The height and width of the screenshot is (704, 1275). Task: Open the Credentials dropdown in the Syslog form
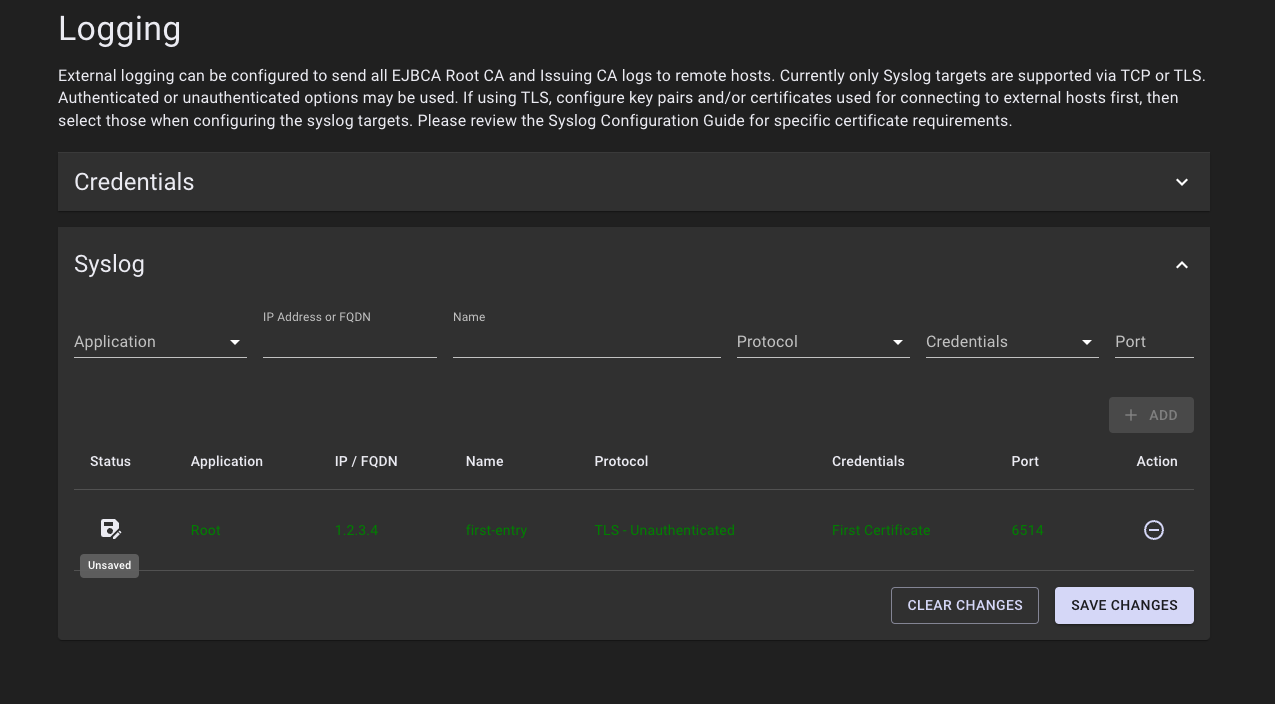[x=1011, y=342]
